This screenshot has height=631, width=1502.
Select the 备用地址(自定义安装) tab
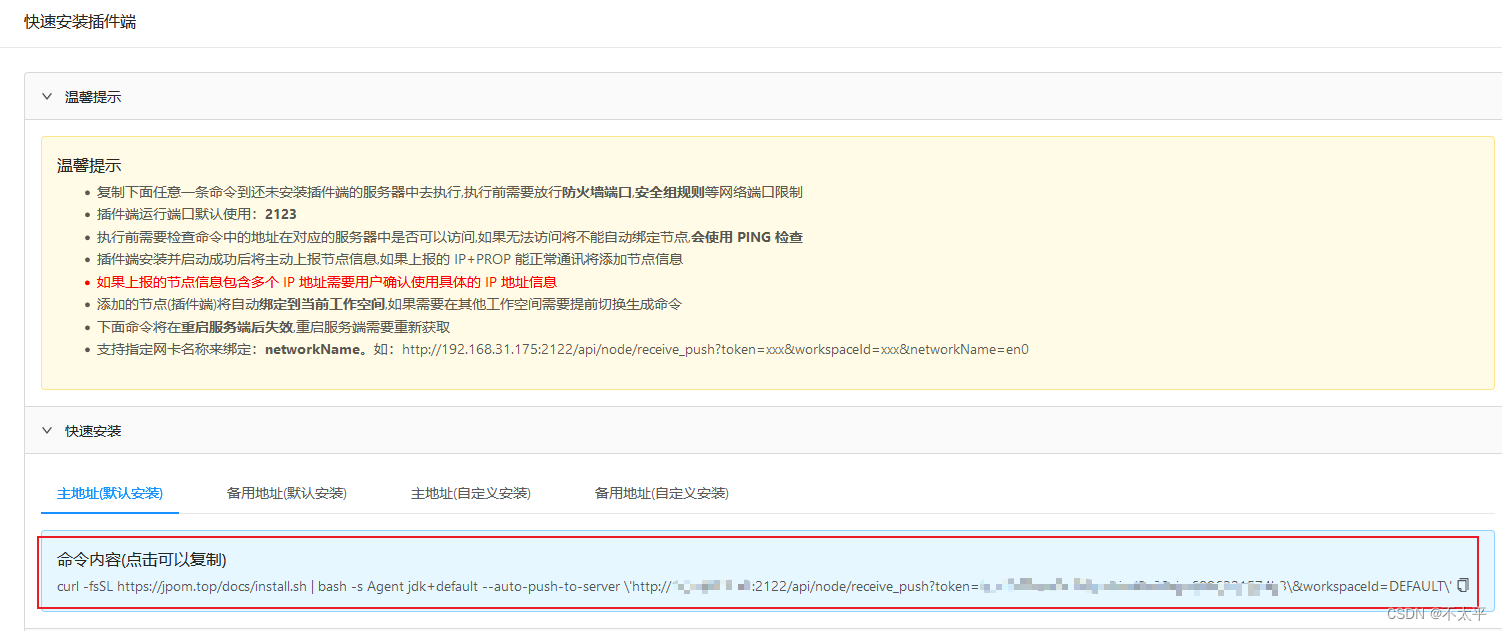pos(660,493)
